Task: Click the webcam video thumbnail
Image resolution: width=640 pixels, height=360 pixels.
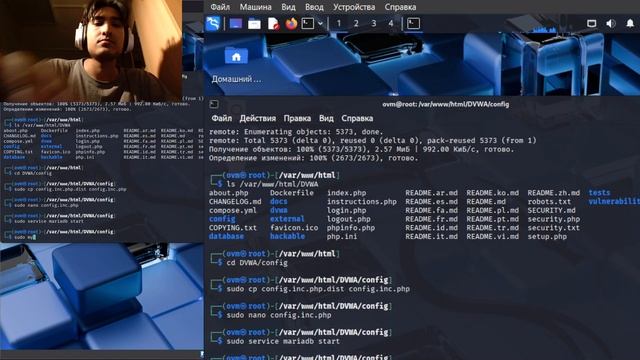Action: pos(91,51)
